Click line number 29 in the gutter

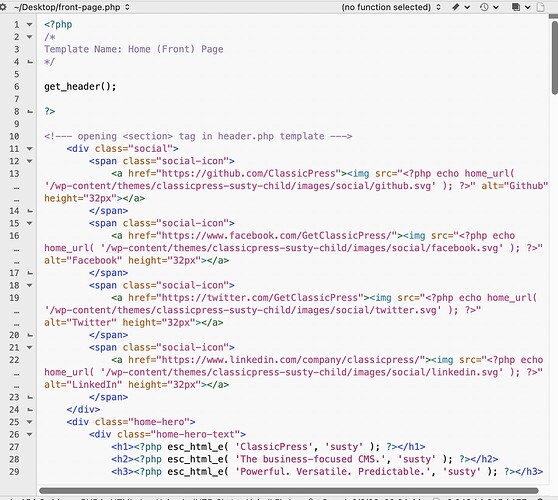[14, 472]
